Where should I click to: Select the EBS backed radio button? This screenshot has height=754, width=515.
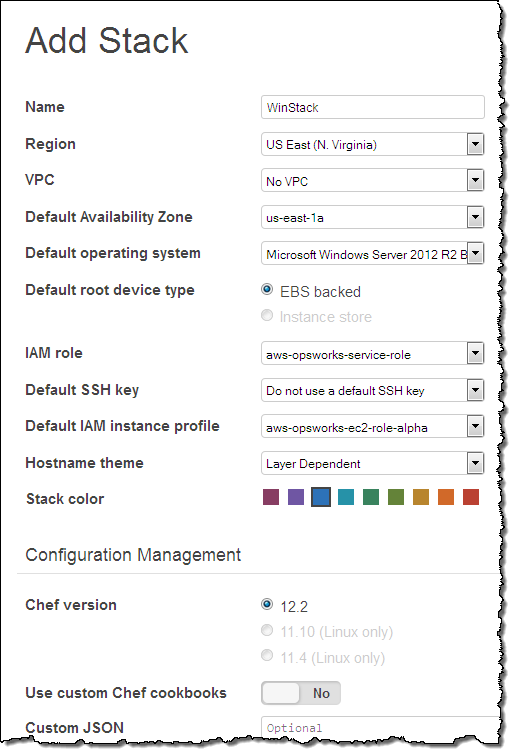pyautogui.click(x=267, y=289)
